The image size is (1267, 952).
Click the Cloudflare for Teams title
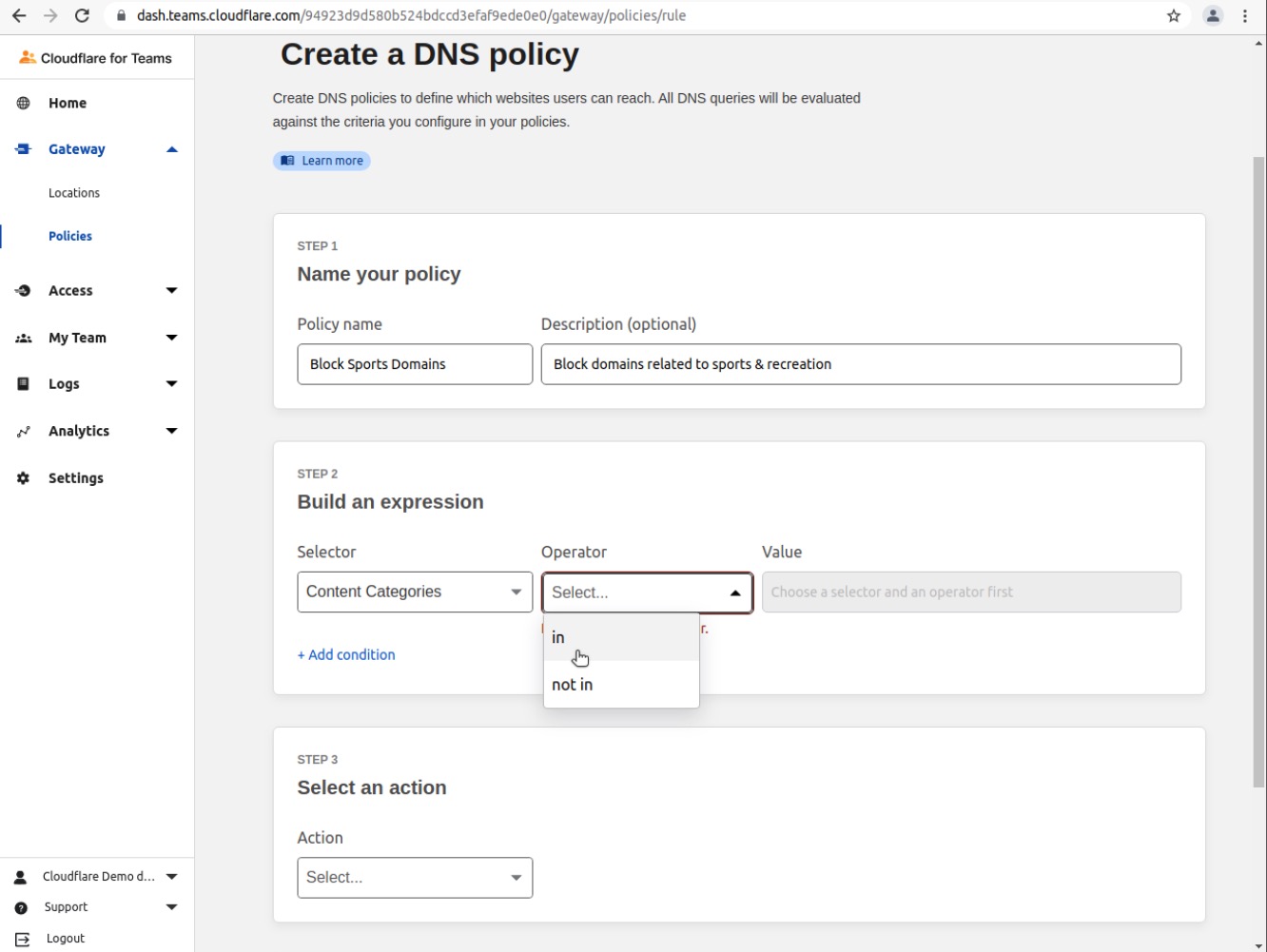point(107,58)
